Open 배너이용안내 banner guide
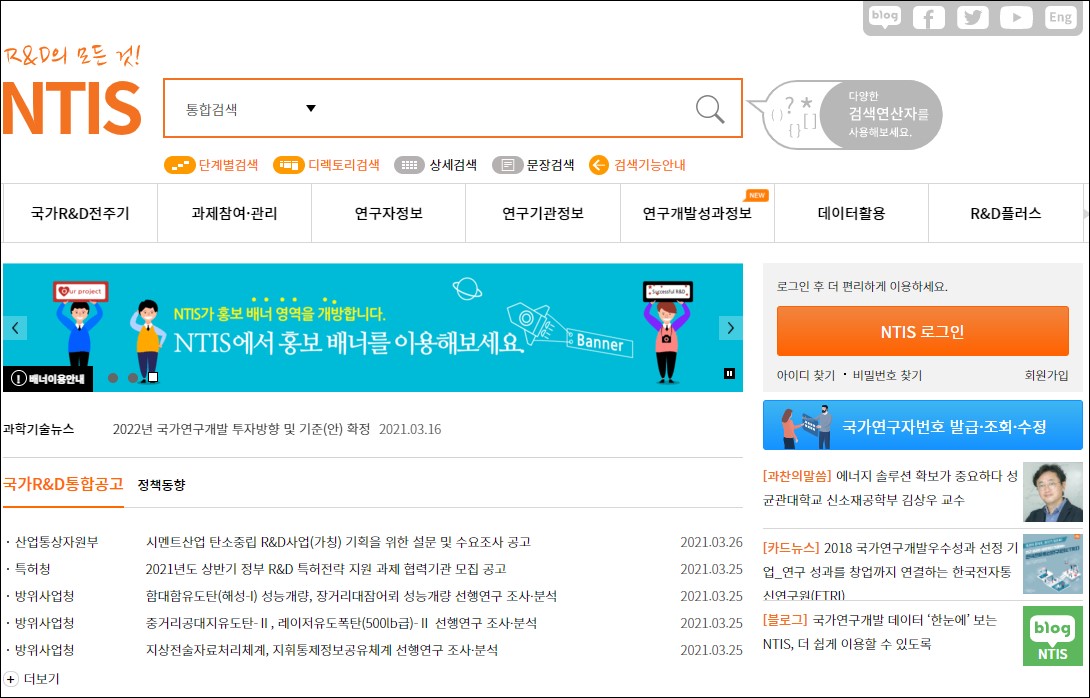Viewport: 1090px width, 698px height. click(x=48, y=379)
